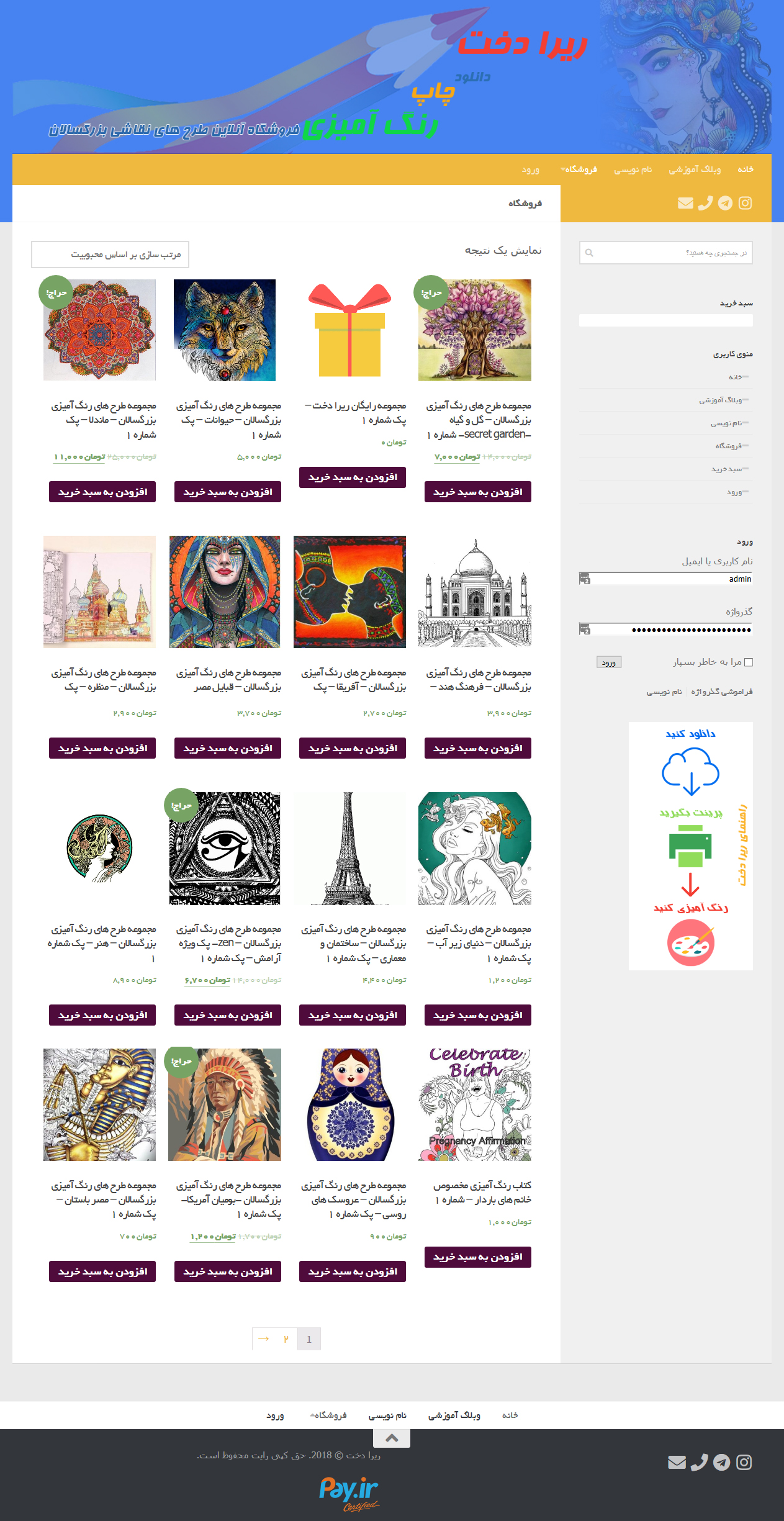The width and height of the screenshot is (784, 1521).
Task: Open the Instagram icon in the footer
Action: click(x=744, y=1462)
